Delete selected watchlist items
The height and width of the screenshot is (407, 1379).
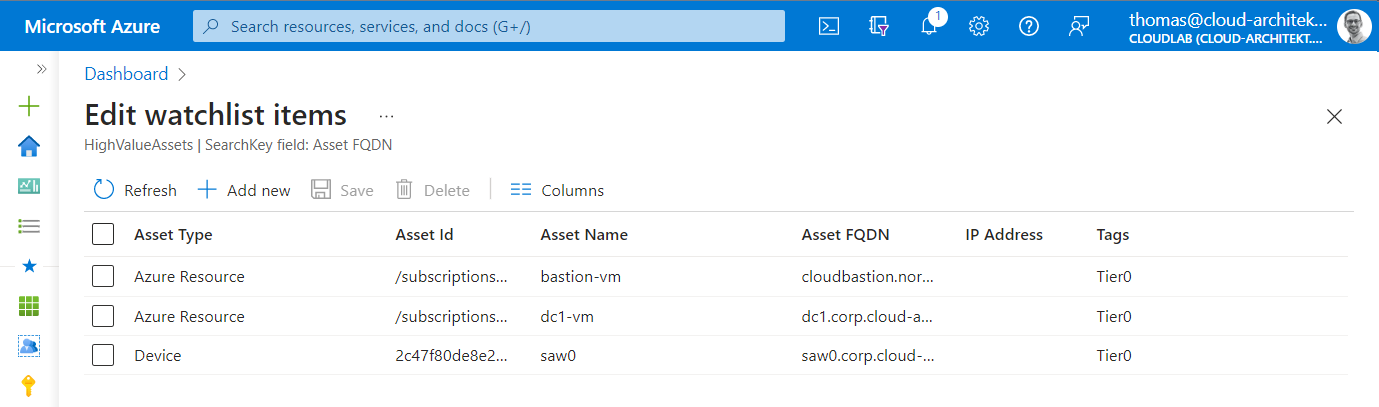[x=432, y=190]
